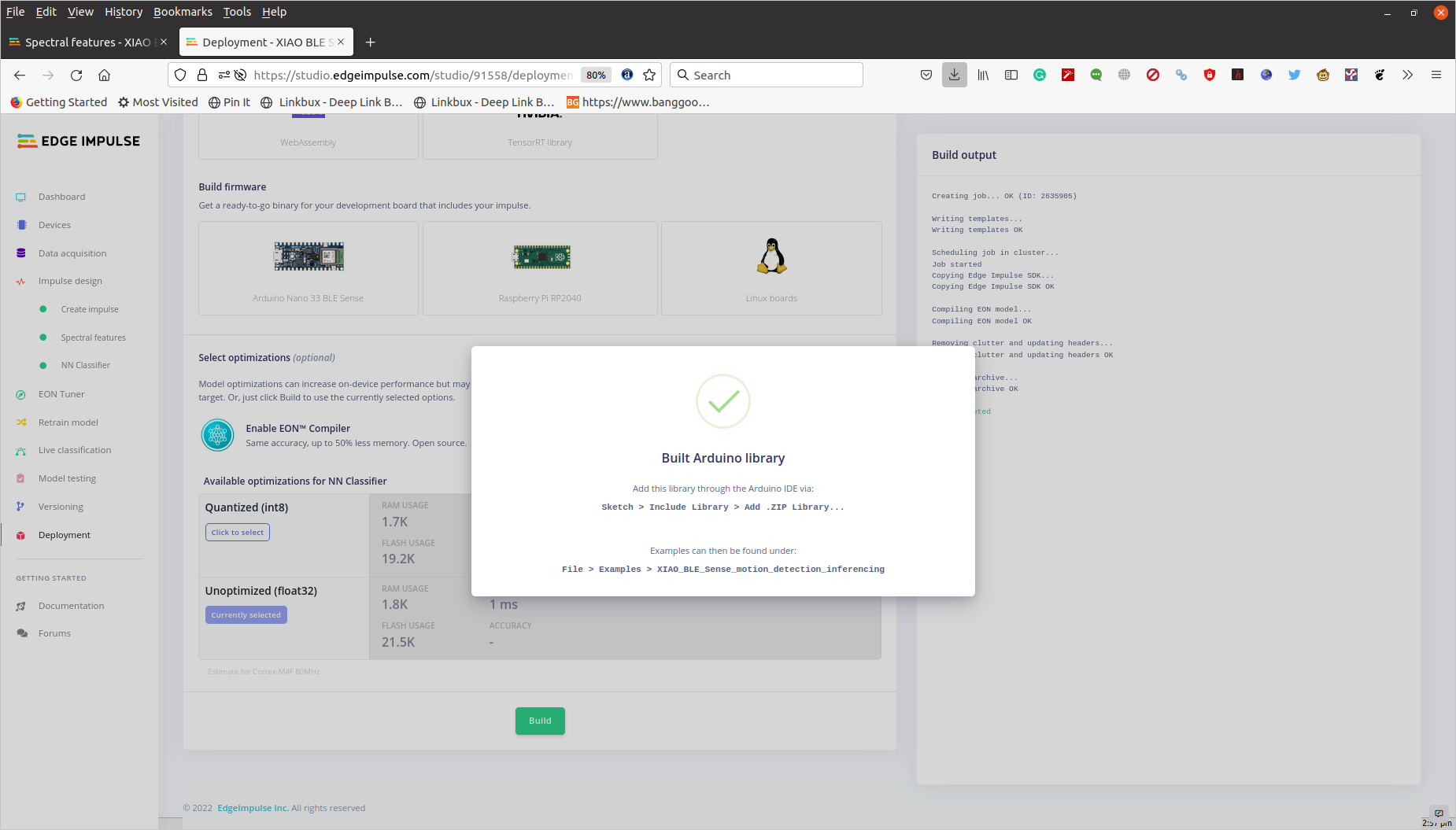
Task: Close the Spectral features tab
Action: (x=164, y=42)
